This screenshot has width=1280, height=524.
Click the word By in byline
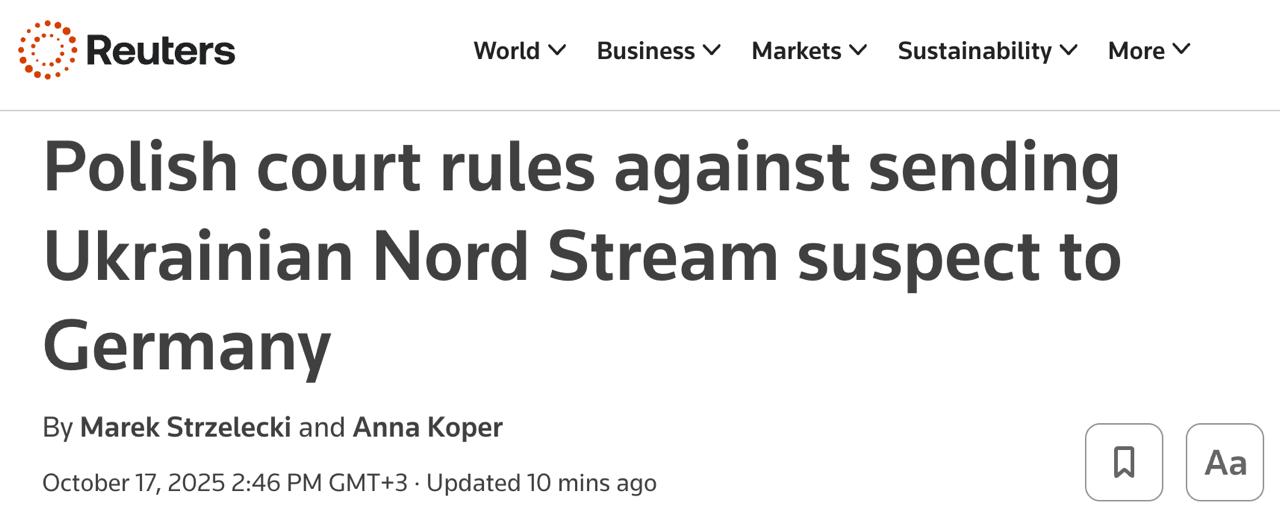pos(57,427)
